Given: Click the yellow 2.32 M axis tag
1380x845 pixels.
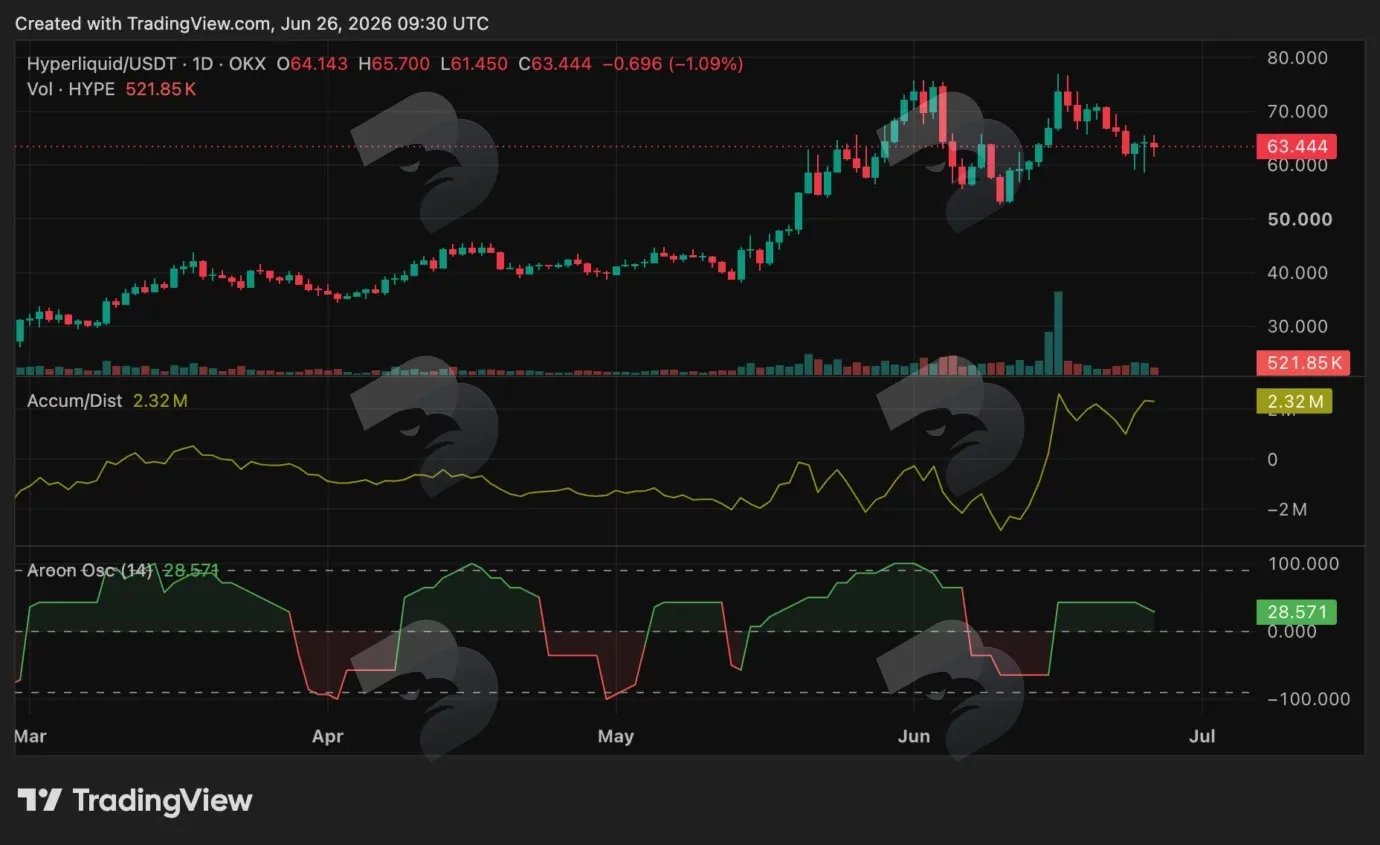Looking at the screenshot, I should [x=1294, y=402].
